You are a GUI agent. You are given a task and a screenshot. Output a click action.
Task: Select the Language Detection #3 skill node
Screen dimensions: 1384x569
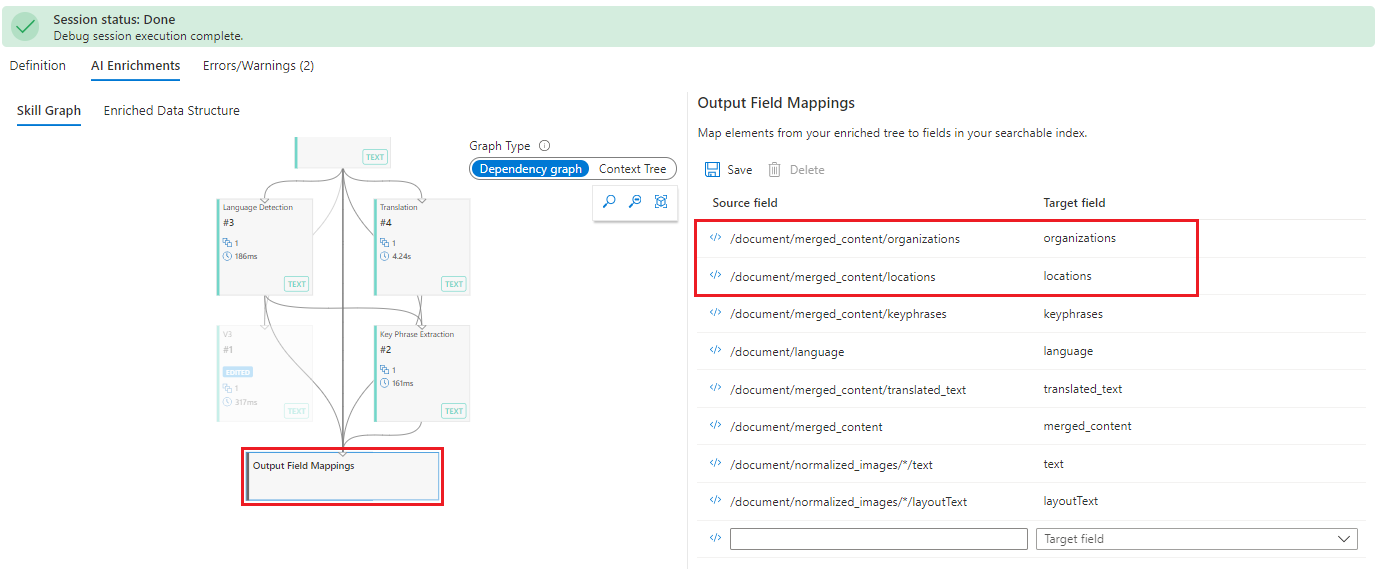click(x=265, y=247)
